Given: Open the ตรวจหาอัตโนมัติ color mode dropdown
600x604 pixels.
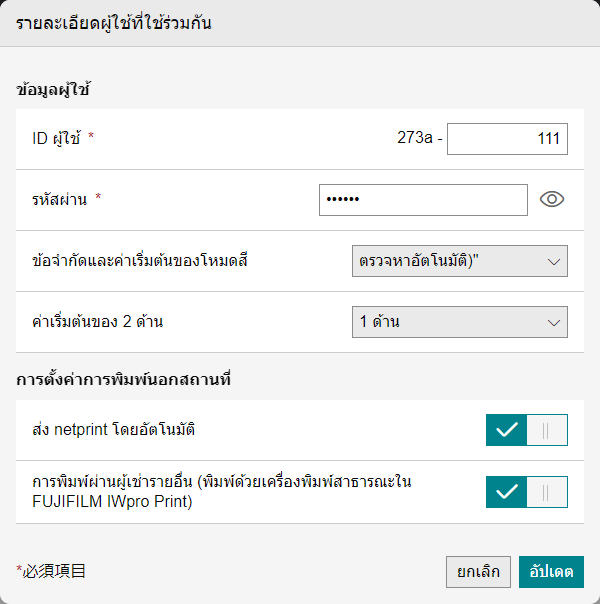Looking at the screenshot, I should 460,261.
